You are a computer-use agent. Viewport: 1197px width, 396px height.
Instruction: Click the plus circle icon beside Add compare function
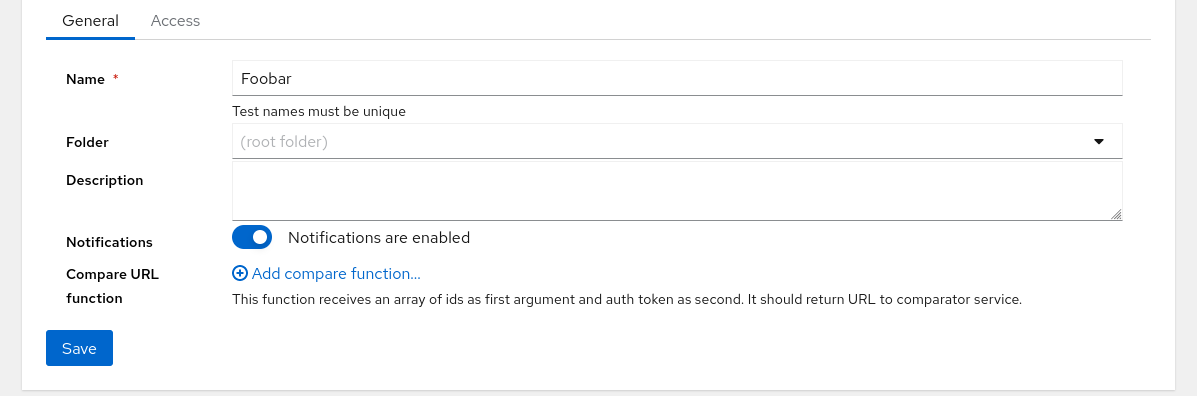pos(240,273)
